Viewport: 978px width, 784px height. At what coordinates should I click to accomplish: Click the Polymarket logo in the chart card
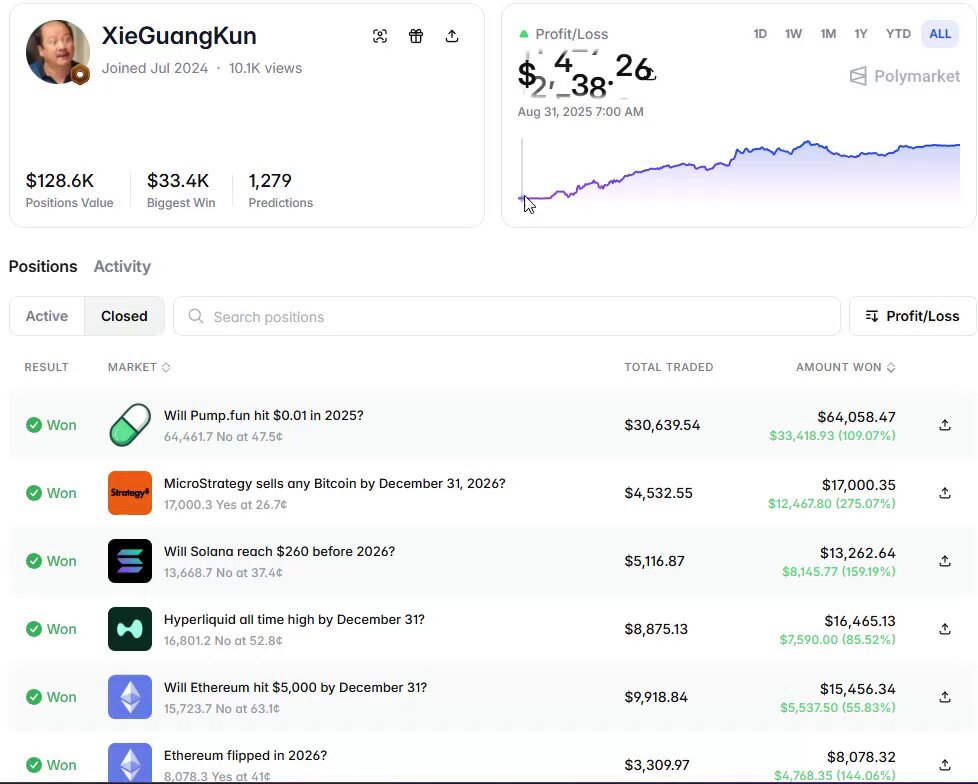pyautogui.click(x=905, y=76)
